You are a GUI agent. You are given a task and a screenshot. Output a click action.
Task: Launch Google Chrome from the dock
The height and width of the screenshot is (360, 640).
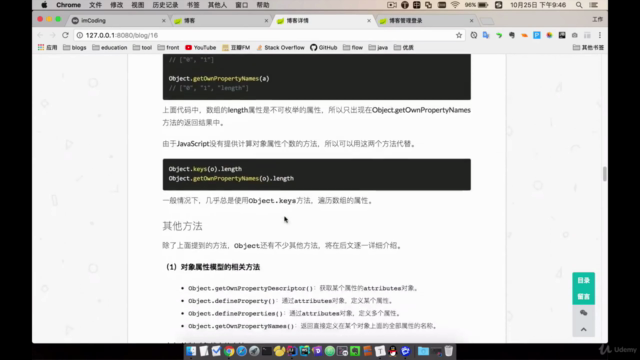pyautogui.click(x=229, y=351)
